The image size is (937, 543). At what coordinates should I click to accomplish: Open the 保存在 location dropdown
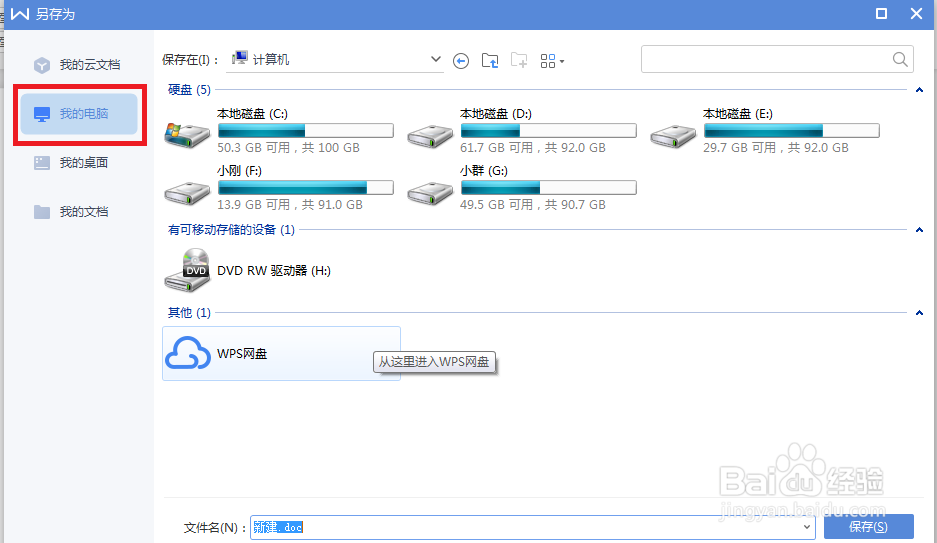pos(436,60)
